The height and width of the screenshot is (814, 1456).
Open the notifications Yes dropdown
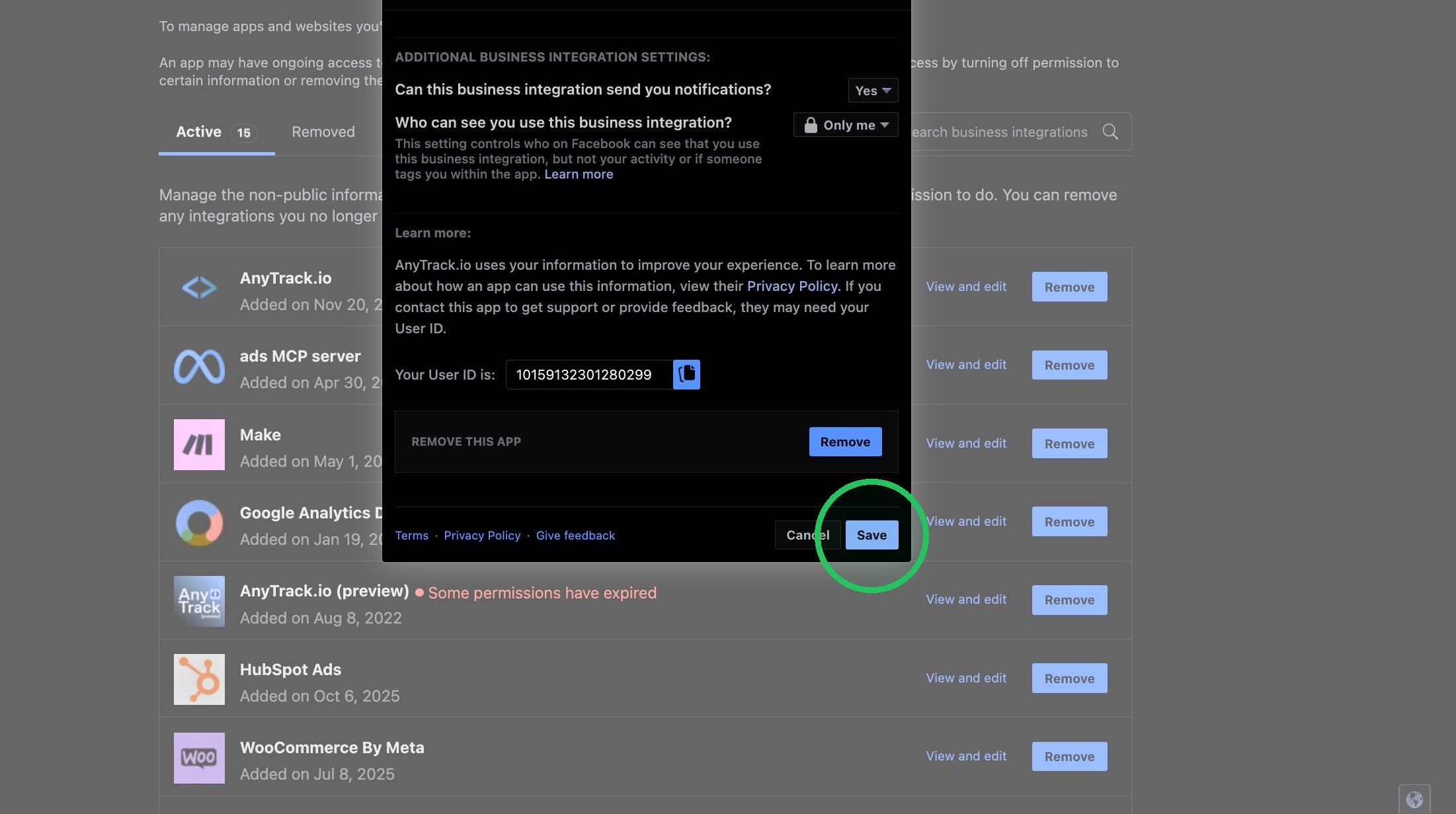pyautogui.click(x=873, y=91)
